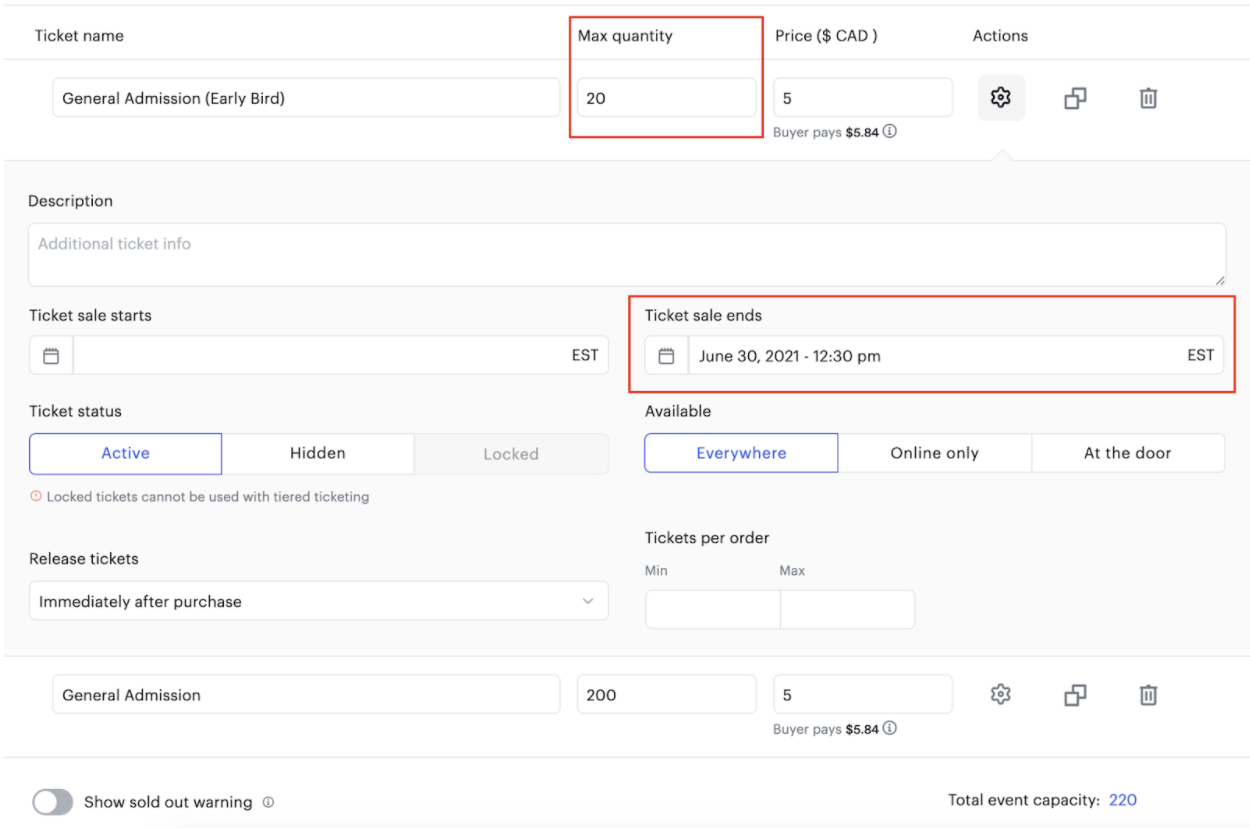Viewport: 1250px width, 830px height.
Task: Open Ticket sale ends date picker field
Action: [x=900, y=354]
